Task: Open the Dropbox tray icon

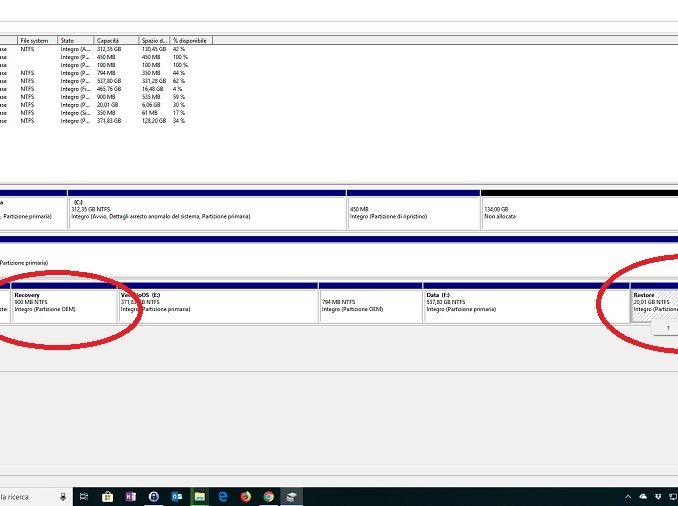Action: click(x=658, y=497)
